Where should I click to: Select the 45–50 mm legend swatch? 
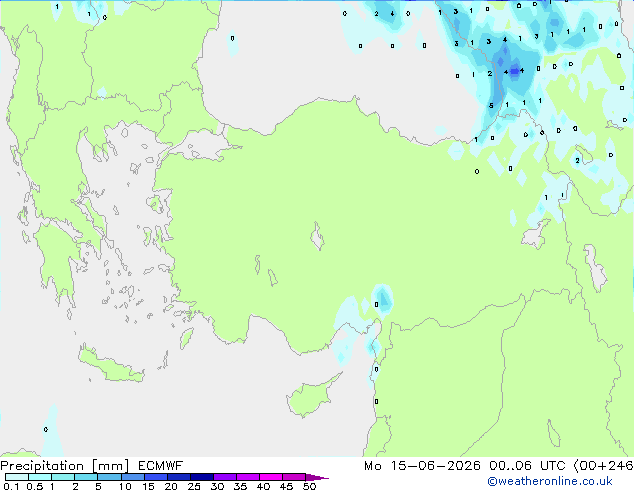point(294,477)
